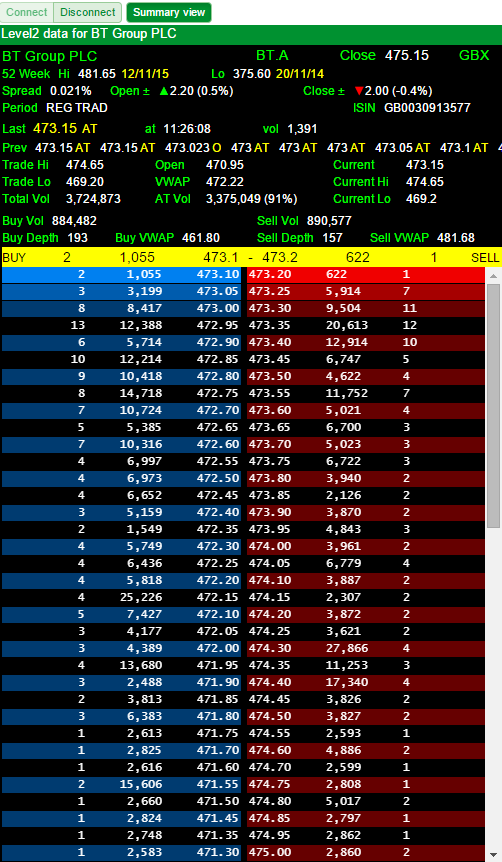Click the offer price 474.50

[271, 717]
